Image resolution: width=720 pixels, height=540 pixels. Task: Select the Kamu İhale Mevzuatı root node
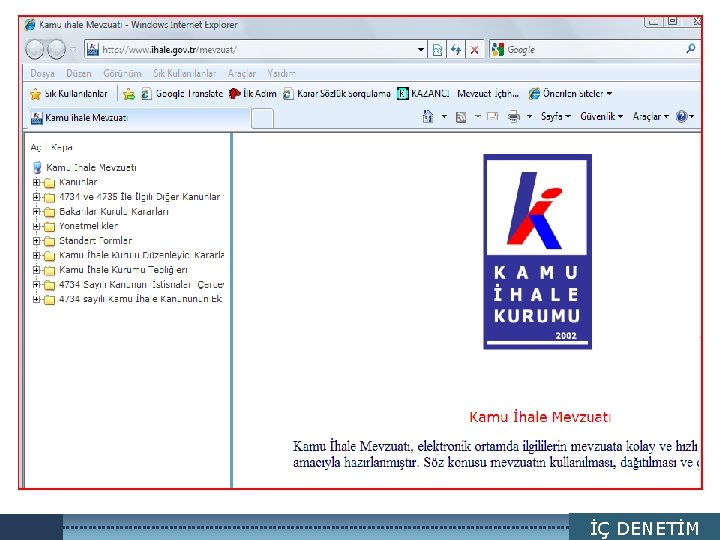(91, 168)
